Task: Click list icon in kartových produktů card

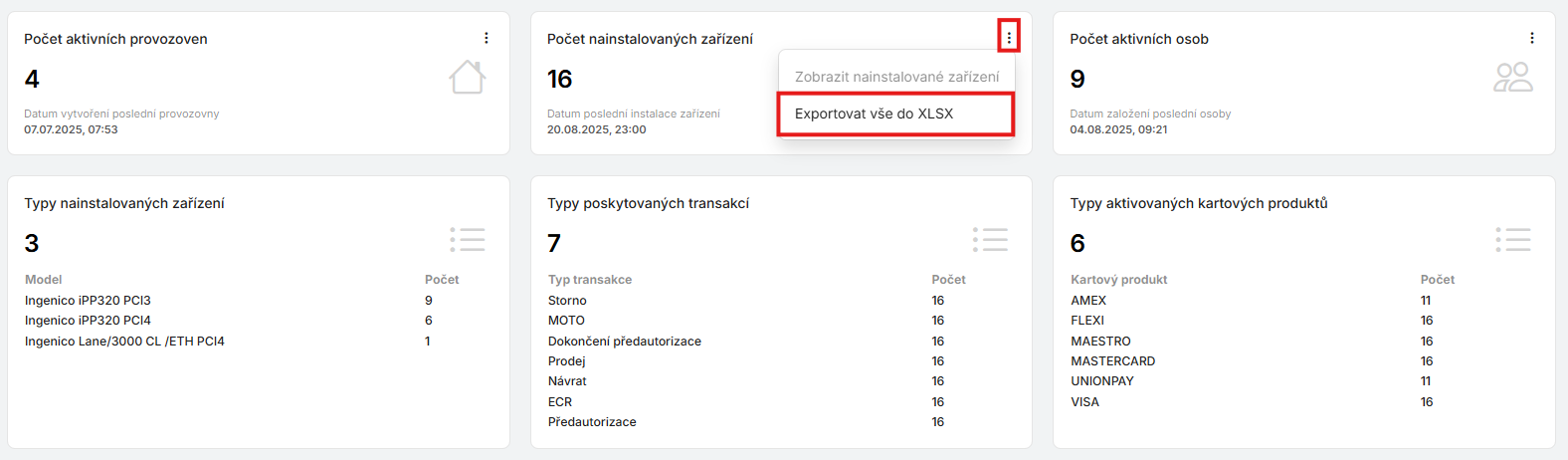Action: (x=1512, y=240)
